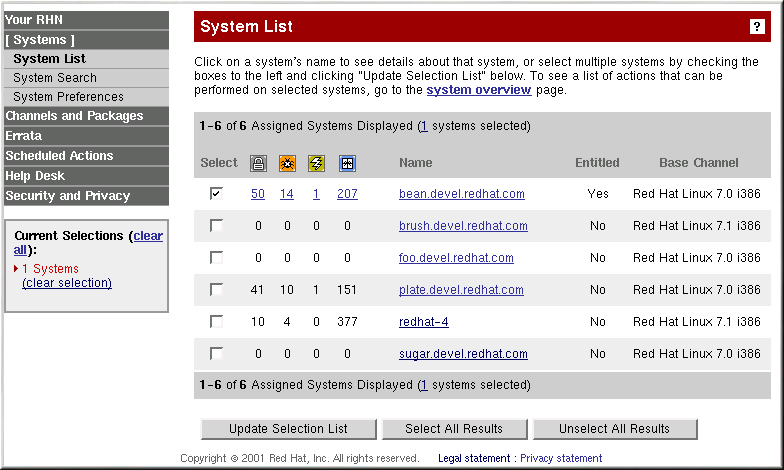The image size is (784, 470).
Task: Expand the Channels and Packages section
Action: pos(74,116)
